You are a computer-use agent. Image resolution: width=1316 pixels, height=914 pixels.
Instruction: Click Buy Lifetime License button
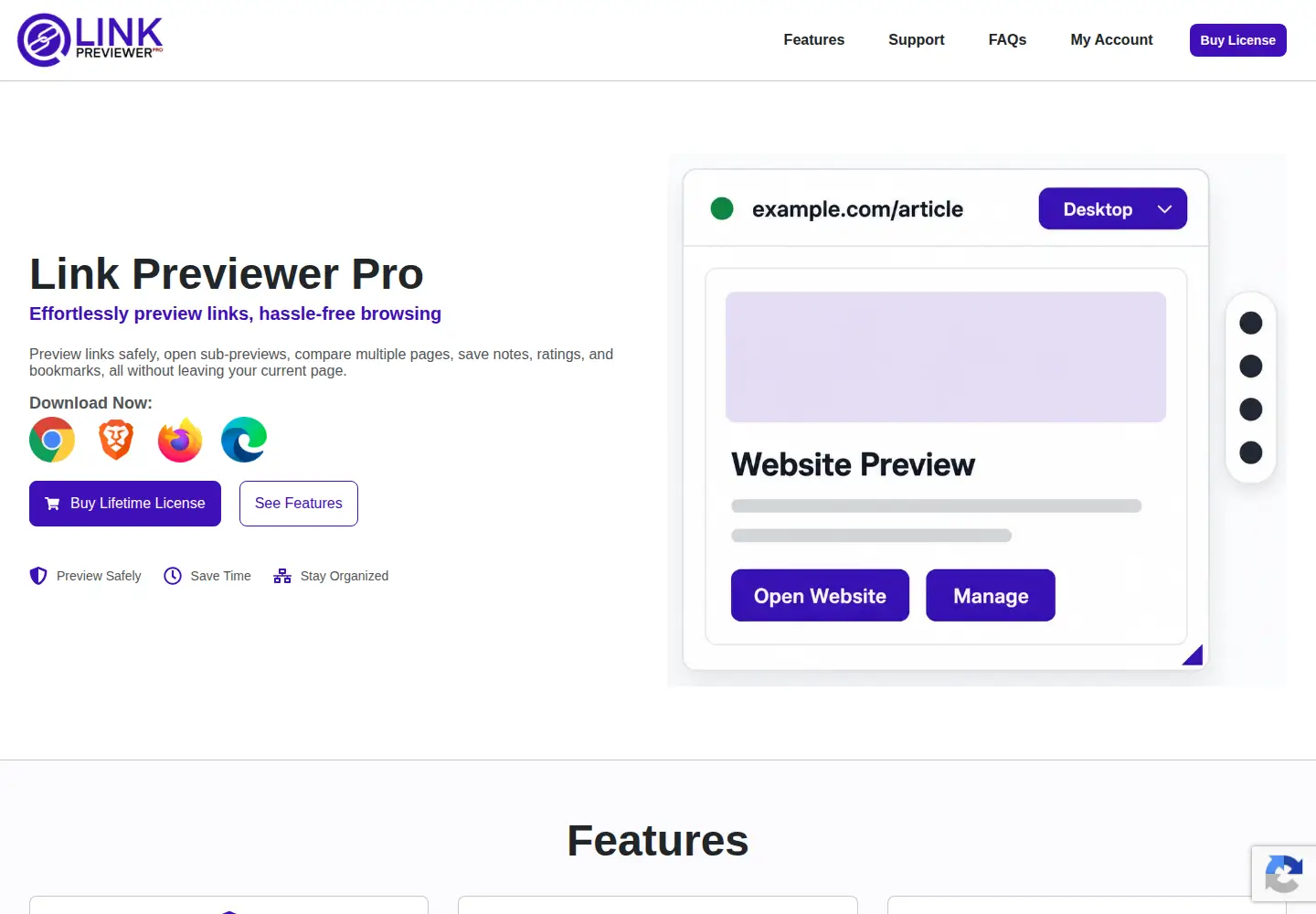tap(125, 504)
